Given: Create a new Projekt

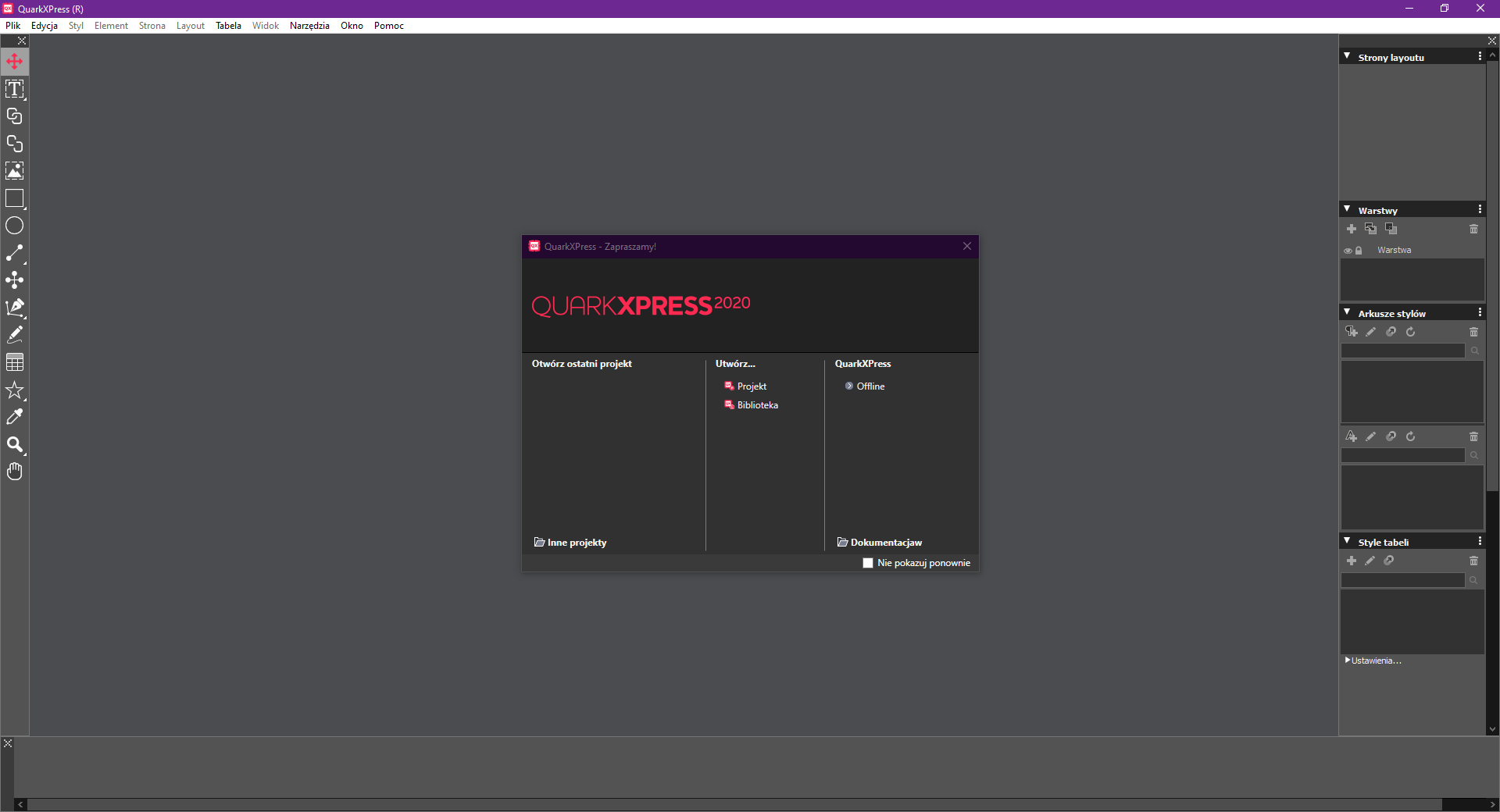Looking at the screenshot, I should [745, 386].
